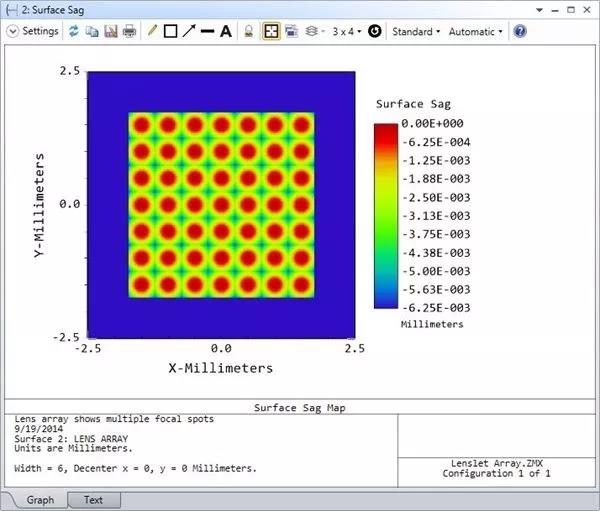Click the help question mark button

click(x=519, y=31)
